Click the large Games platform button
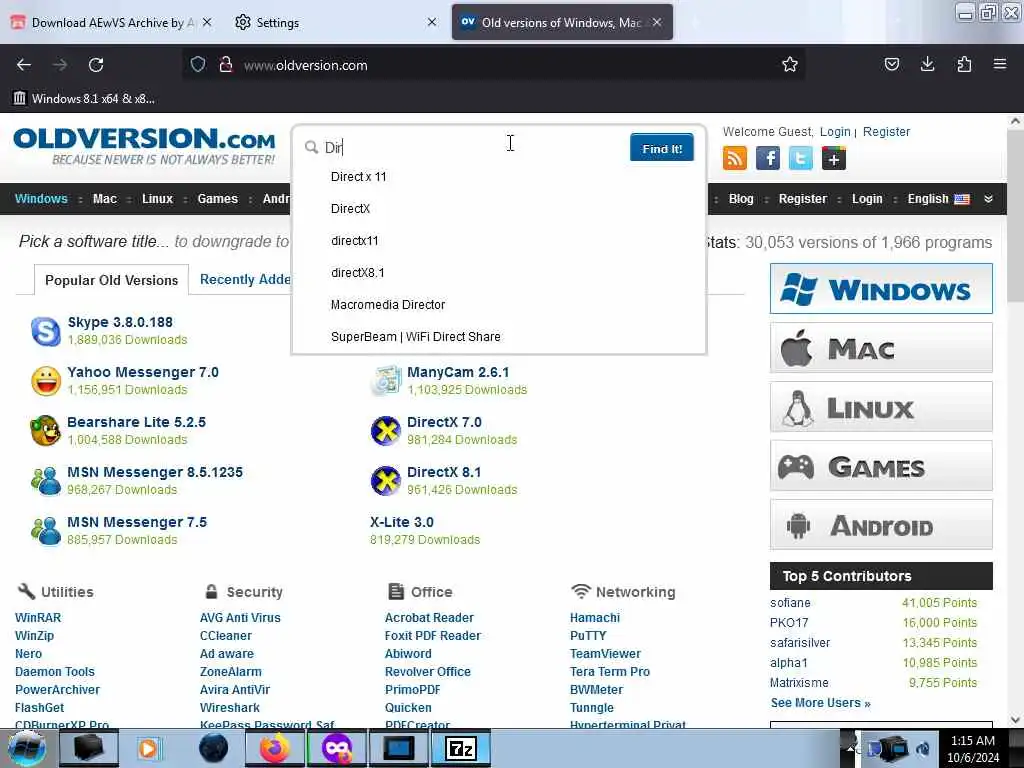This screenshot has height=768, width=1024. (x=881, y=466)
